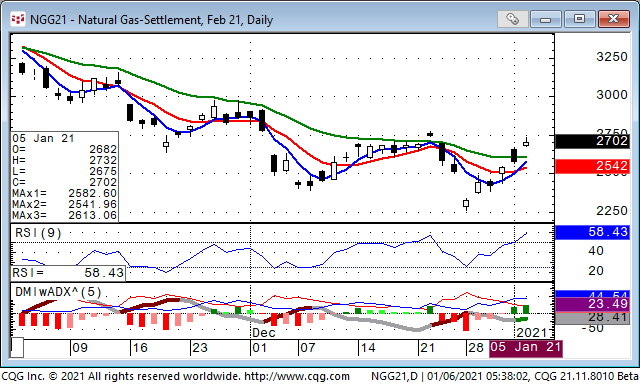Click the latest candlestick for 05 Jan
The width and height of the screenshot is (640, 384).
[526, 142]
